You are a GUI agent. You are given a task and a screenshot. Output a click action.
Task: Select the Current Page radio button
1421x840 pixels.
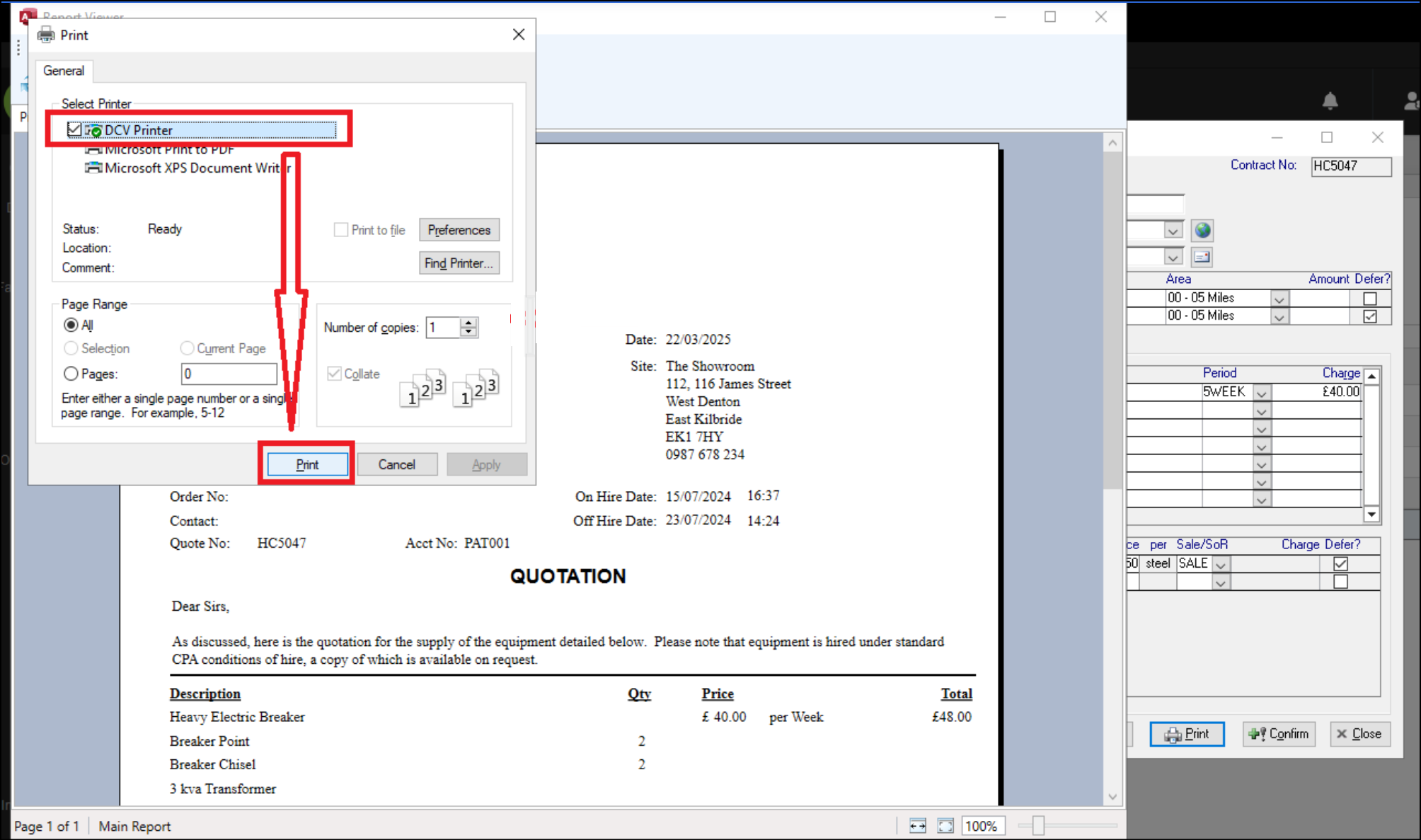click(x=187, y=348)
